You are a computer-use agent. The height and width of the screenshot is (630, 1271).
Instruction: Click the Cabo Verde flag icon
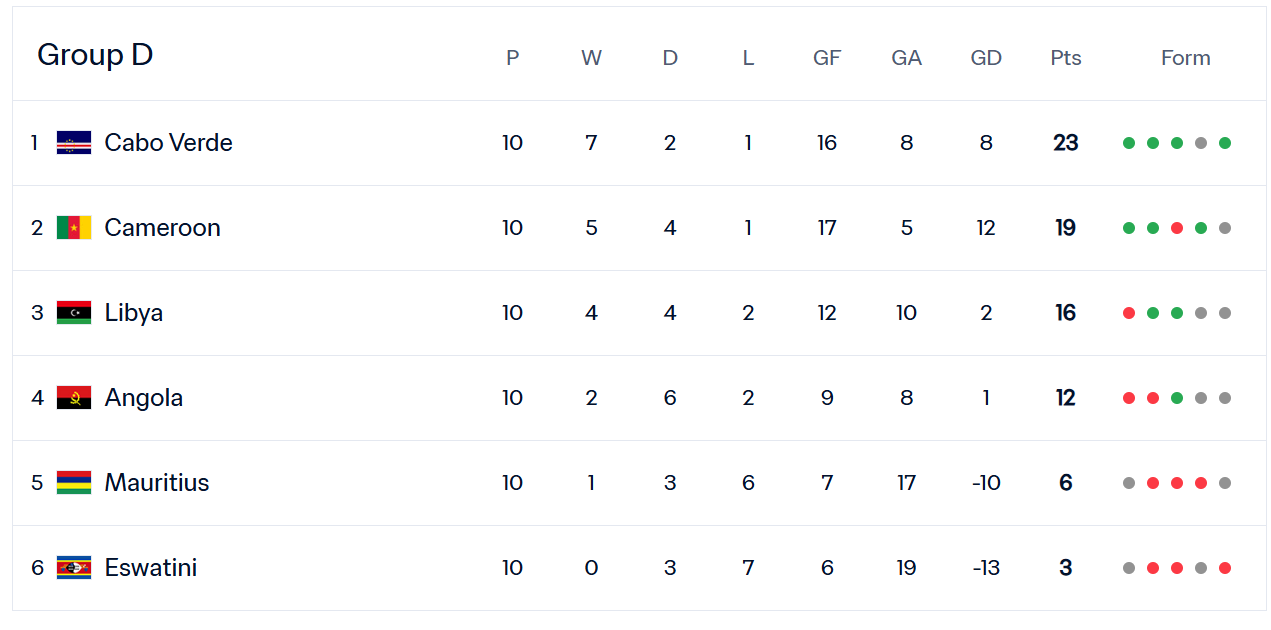74,143
